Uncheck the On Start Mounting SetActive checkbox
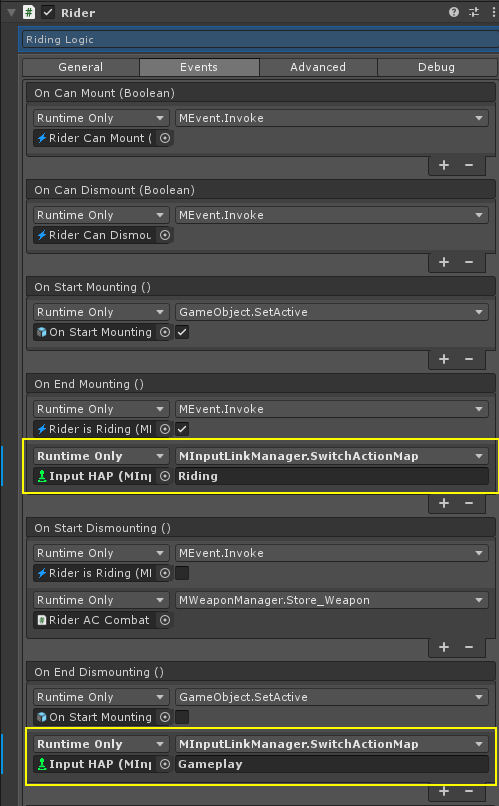The height and width of the screenshot is (806, 499). (x=182, y=332)
